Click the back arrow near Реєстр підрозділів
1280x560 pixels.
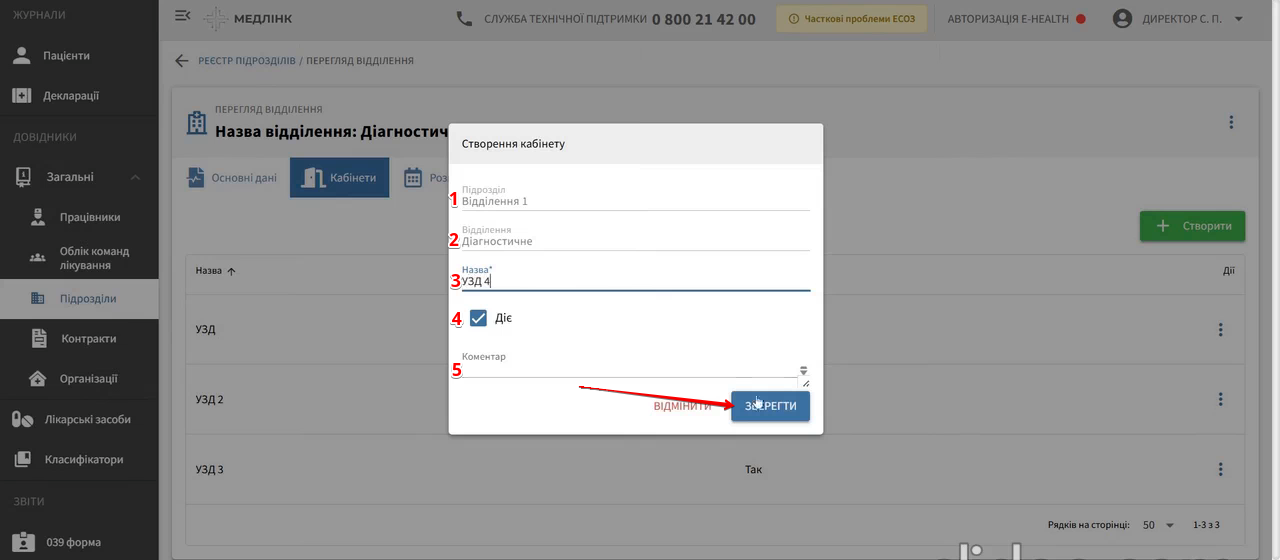(181, 61)
